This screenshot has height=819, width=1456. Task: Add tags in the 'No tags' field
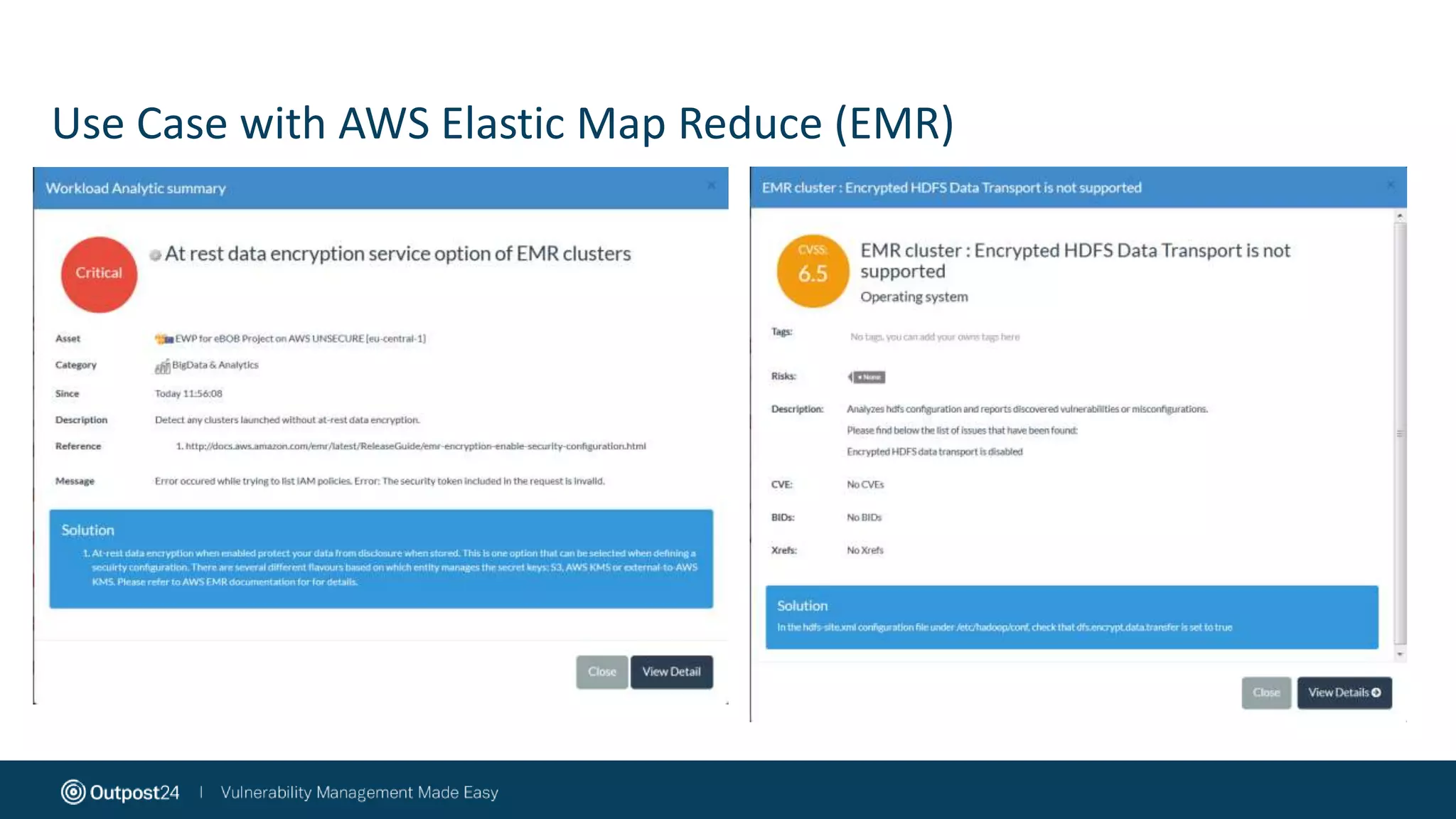pos(935,337)
